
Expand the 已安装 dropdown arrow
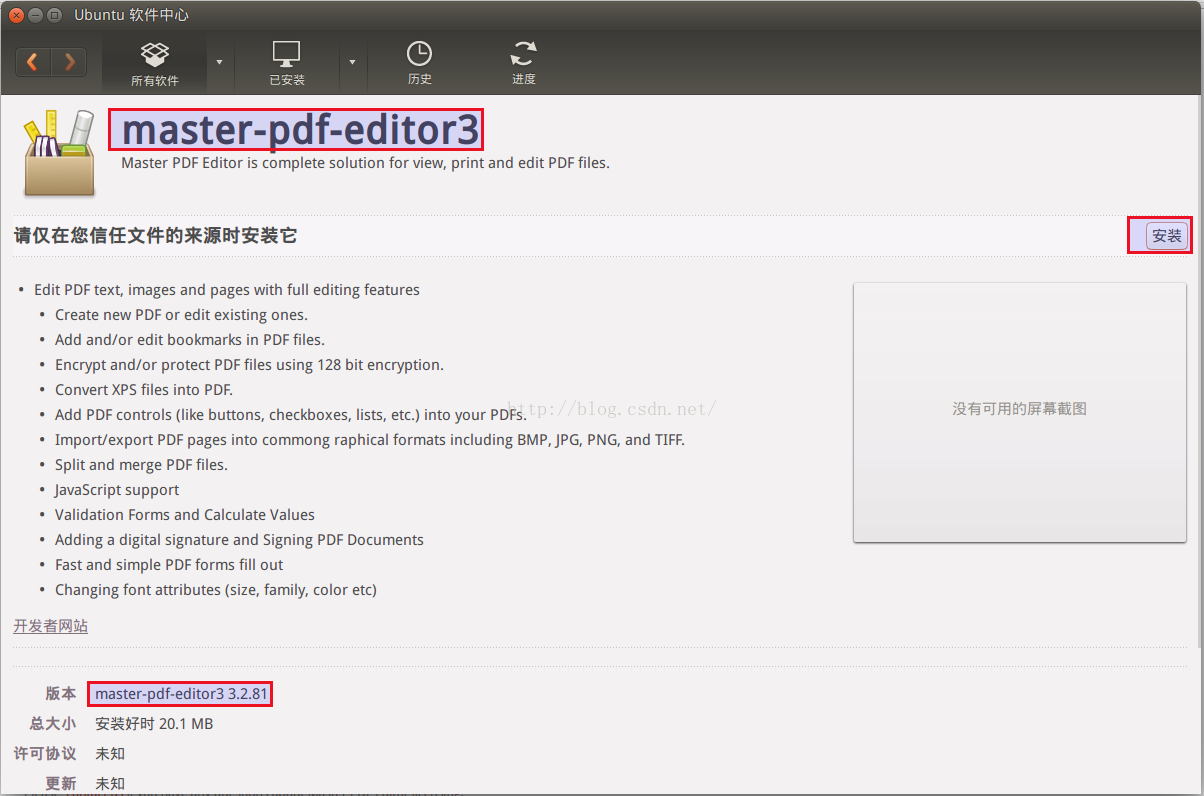[352, 62]
